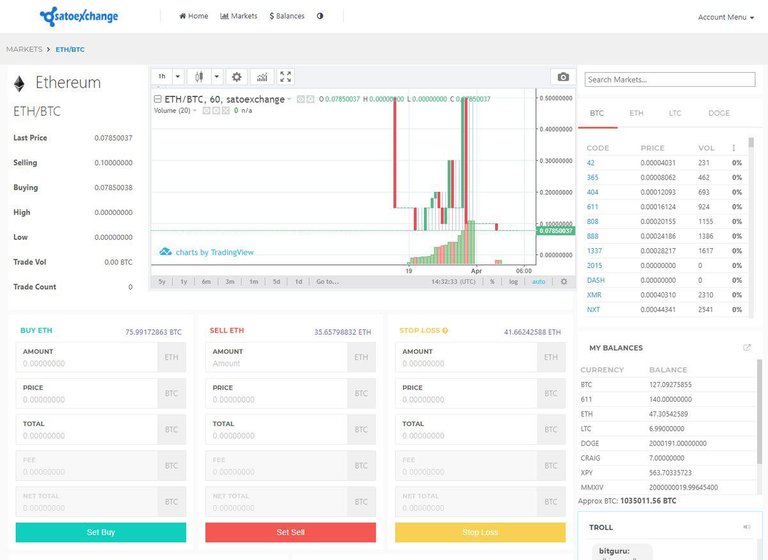Set chart range to 1y
This screenshot has width=768, height=560.
coord(184,282)
